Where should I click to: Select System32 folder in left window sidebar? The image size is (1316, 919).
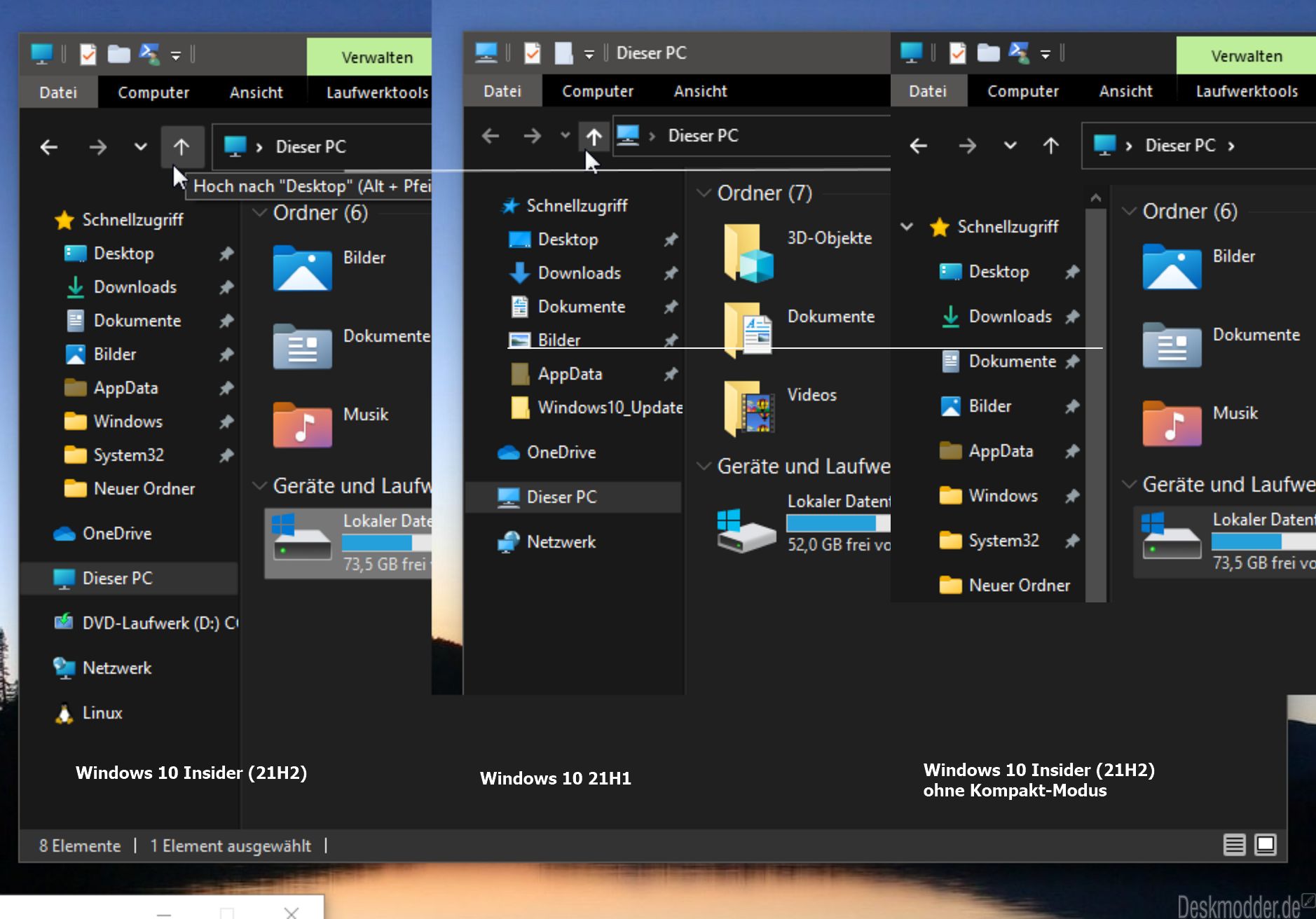(x=129, y=455)
